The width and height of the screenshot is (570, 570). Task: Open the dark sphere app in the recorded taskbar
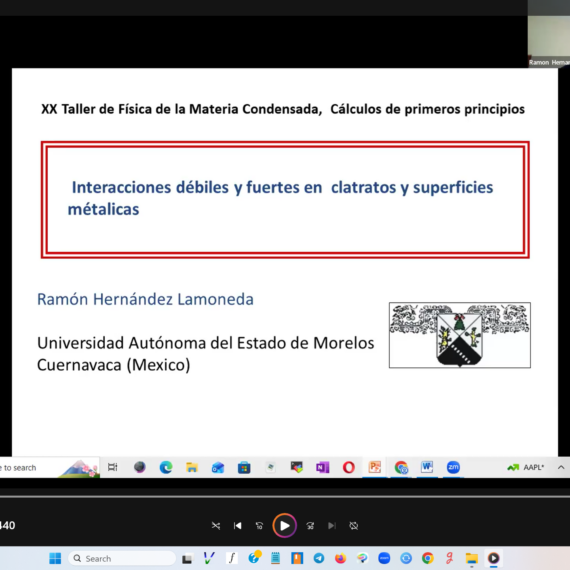(140, 467)
